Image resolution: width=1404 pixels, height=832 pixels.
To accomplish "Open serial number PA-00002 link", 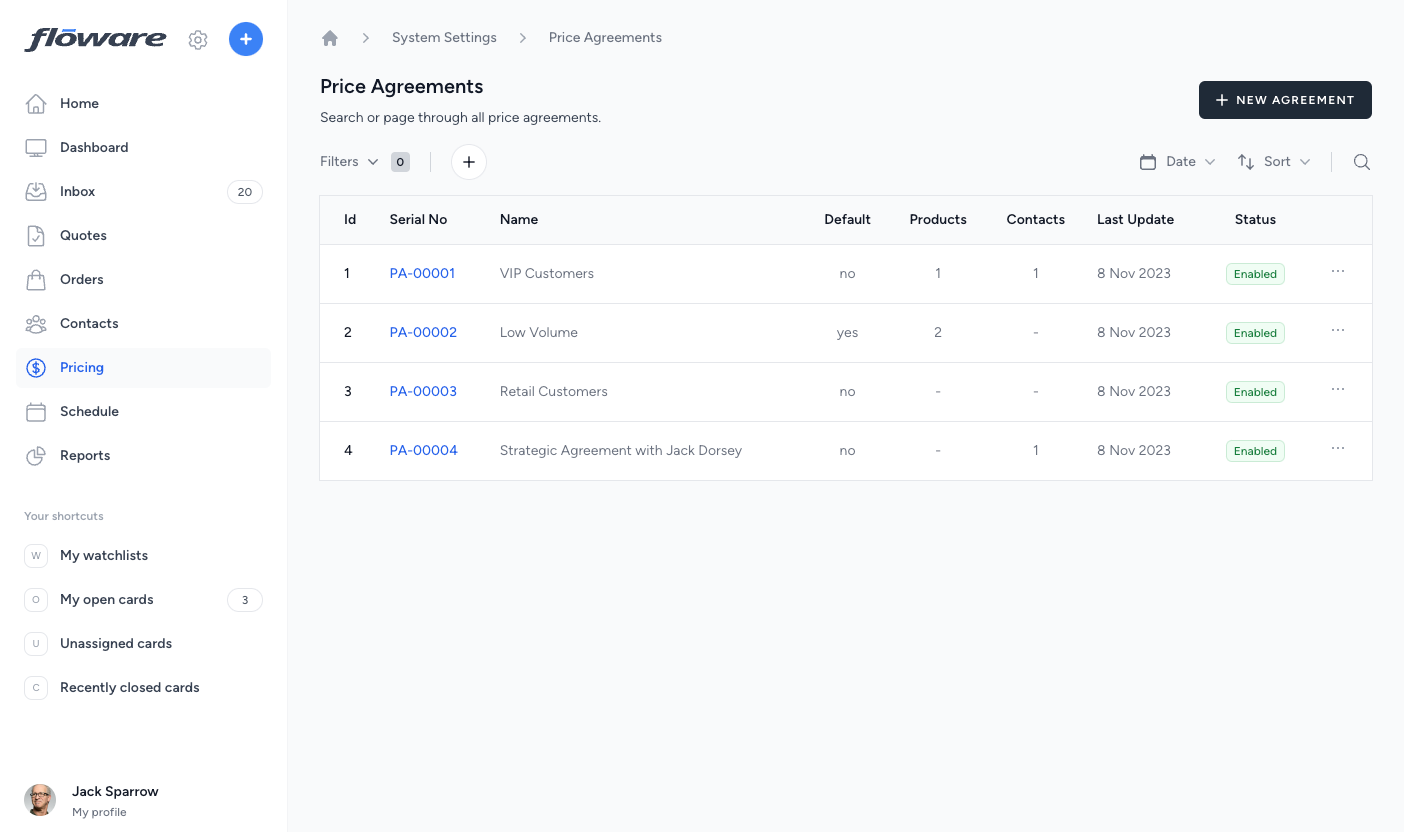I will [423, 332].
